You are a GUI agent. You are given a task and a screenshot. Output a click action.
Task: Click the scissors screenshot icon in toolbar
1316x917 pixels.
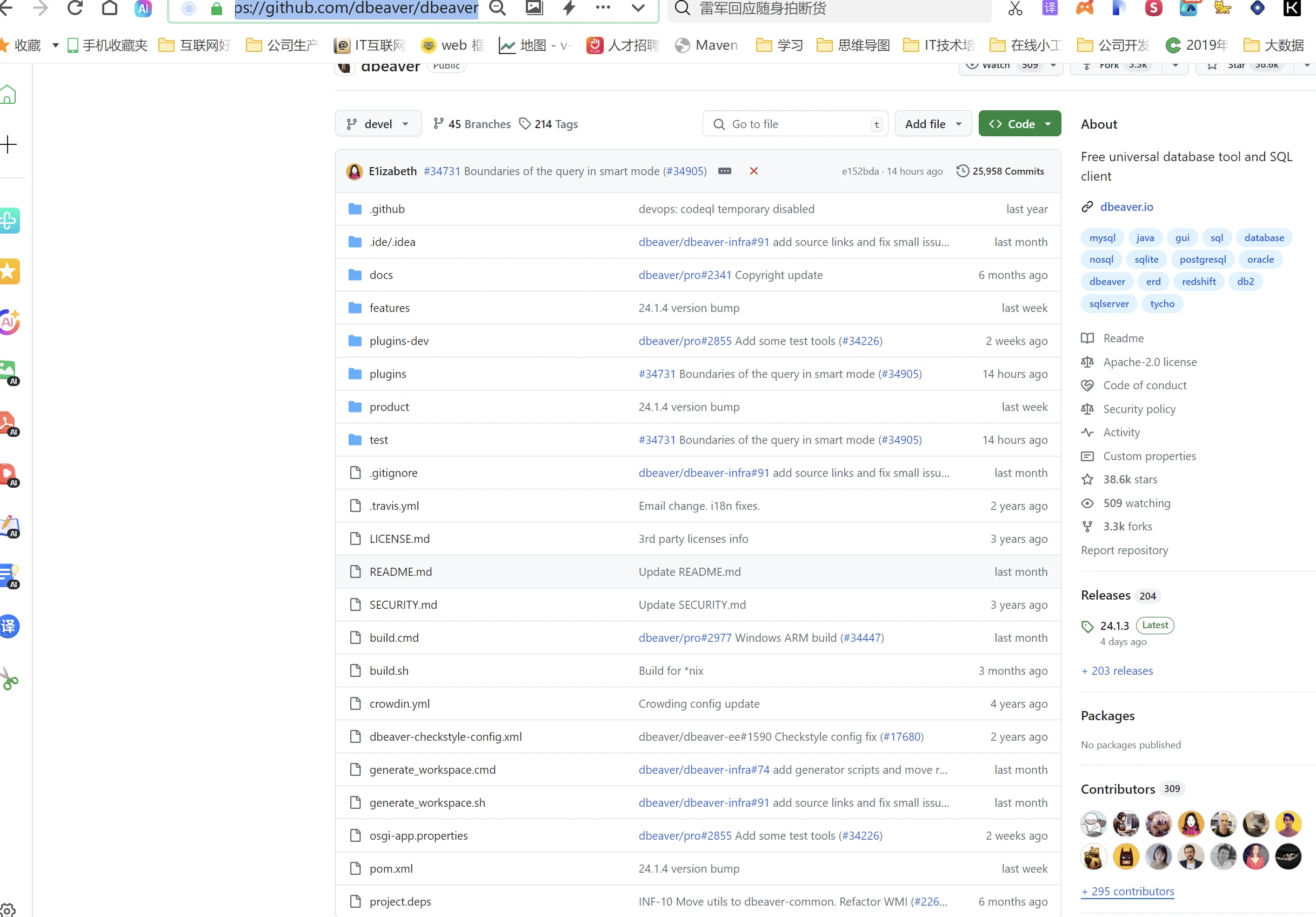point(1015,8)
